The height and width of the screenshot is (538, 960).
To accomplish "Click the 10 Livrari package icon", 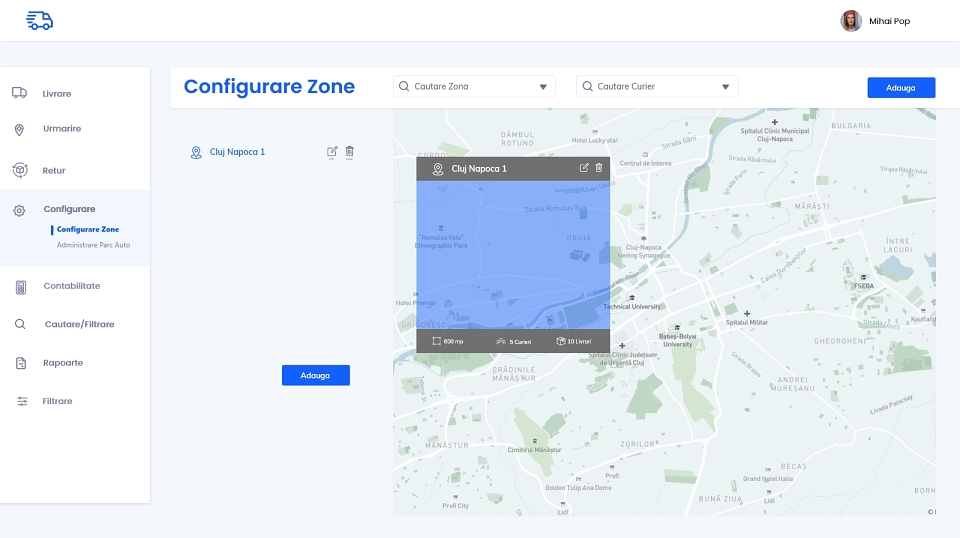I will coord(560,341).
